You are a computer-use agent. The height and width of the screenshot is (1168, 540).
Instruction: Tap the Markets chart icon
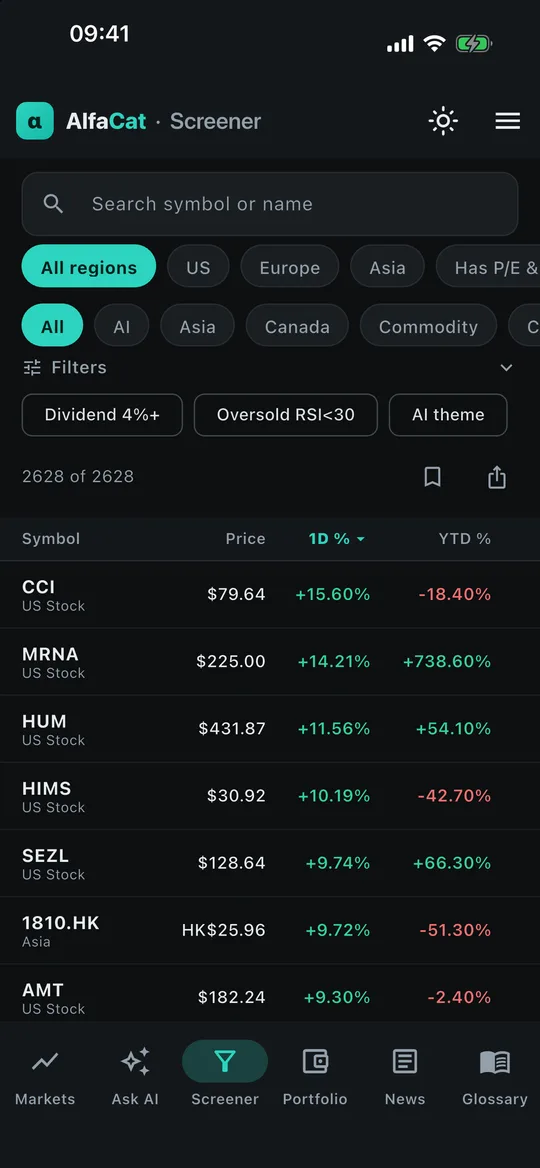click(45, 1061)
